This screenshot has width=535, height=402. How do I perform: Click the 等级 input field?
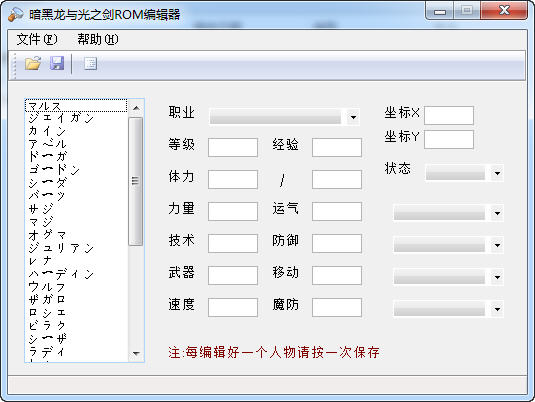coord(233,147)
